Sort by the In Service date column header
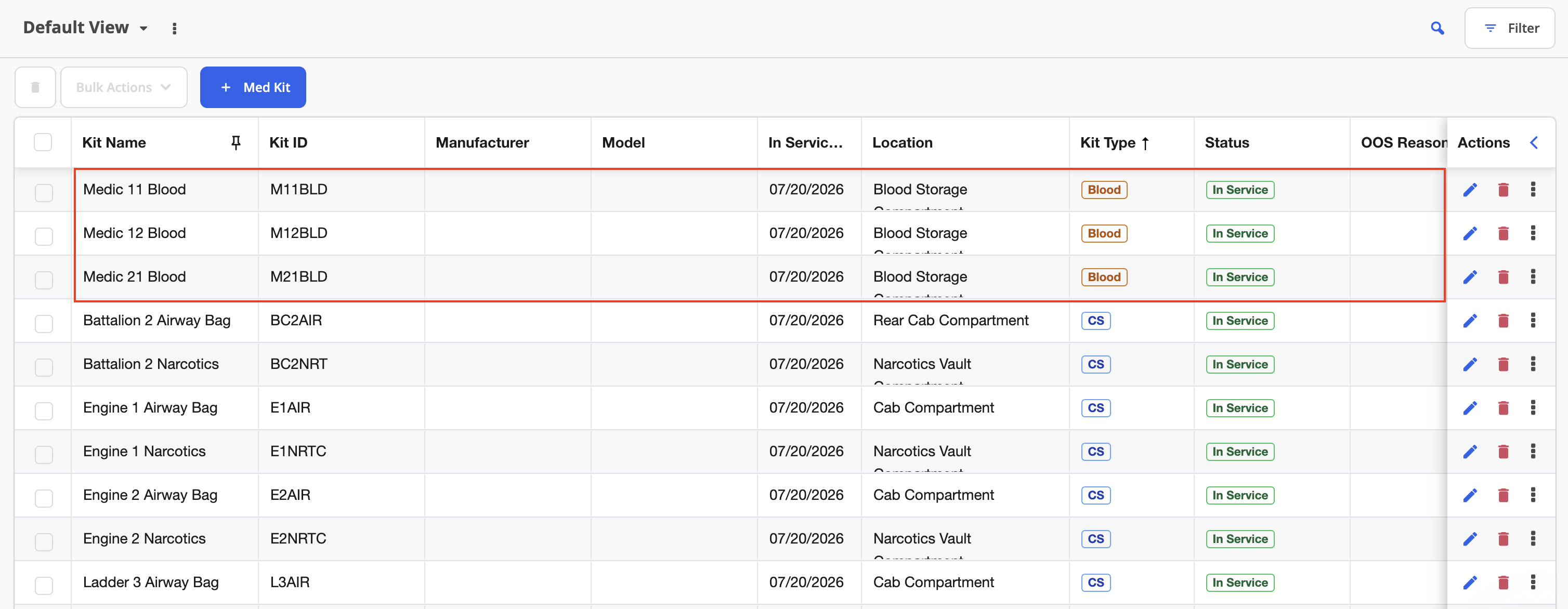Image resolution: width=1568 pixels, height=609 pixels. (805, 143)
